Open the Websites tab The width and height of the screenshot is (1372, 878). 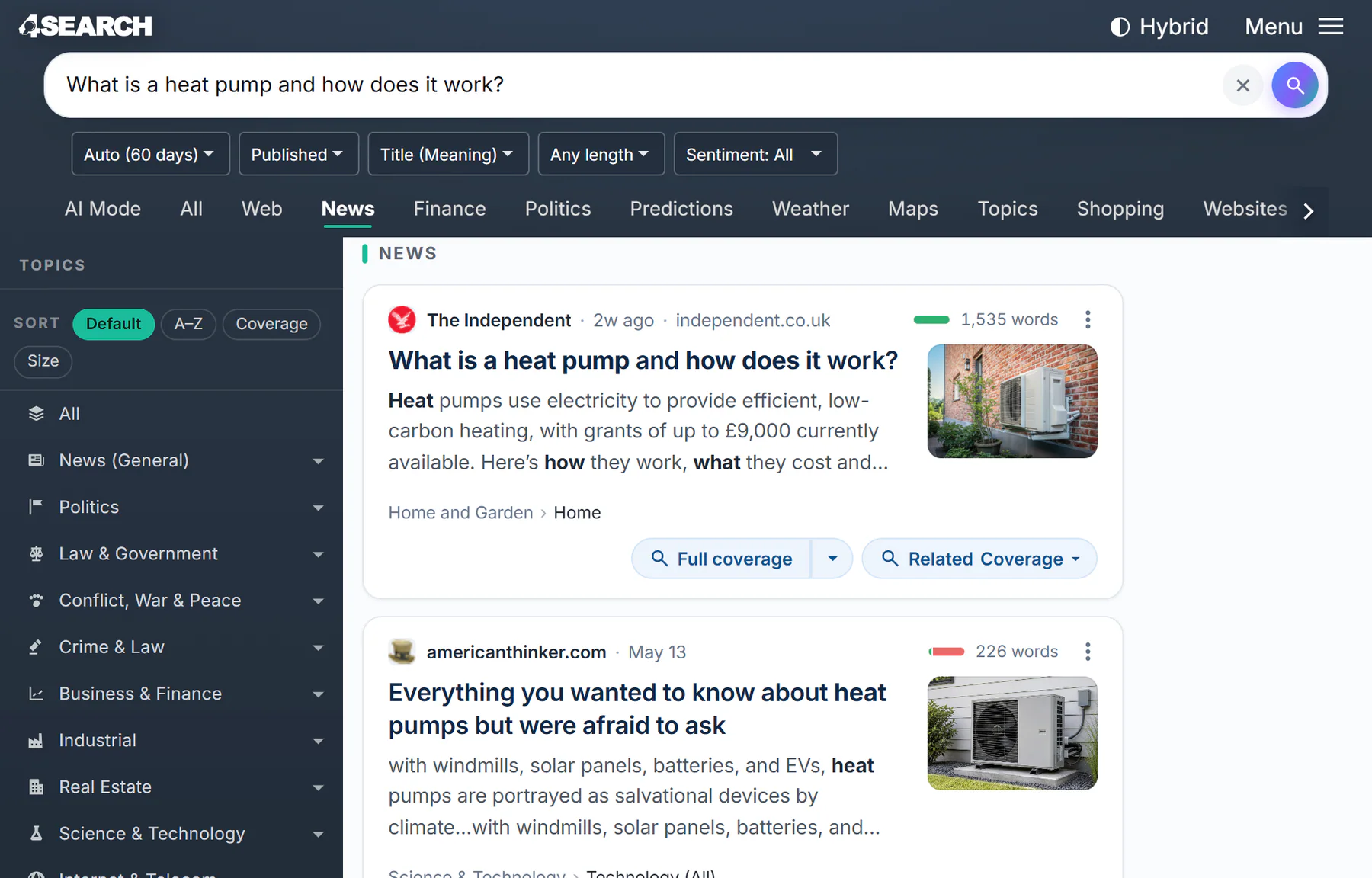click(1245, 209)
